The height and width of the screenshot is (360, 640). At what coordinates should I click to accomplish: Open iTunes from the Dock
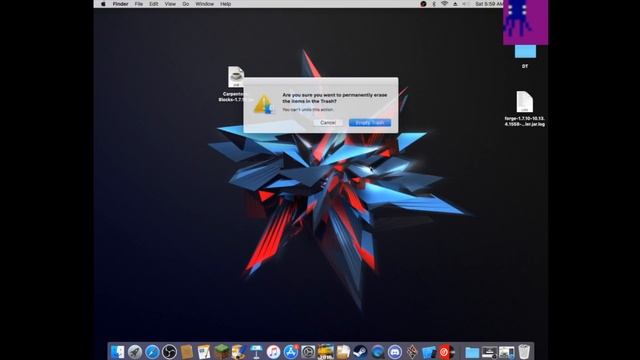pos(273,351)
